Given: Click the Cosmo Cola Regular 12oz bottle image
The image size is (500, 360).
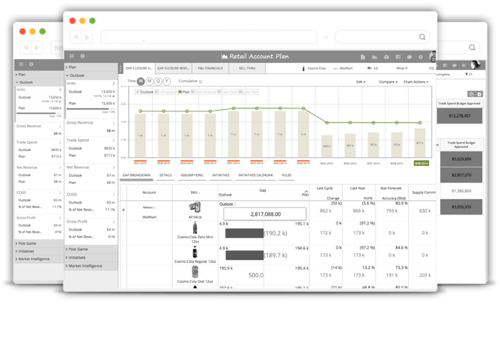Looking at the screenshot, I should pos(195,252).
